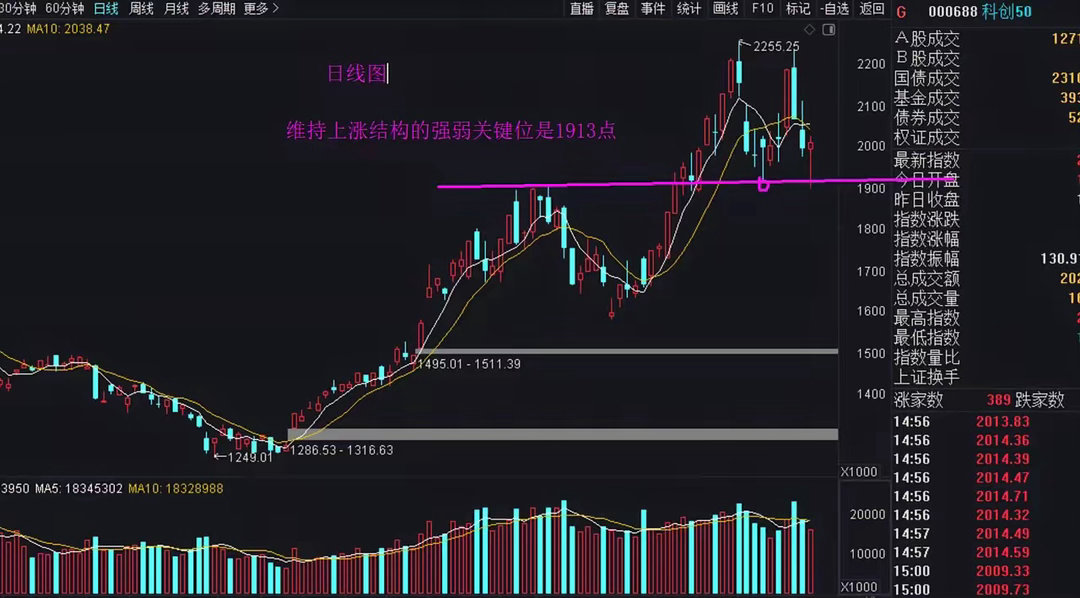
Task: Click the 指数涨跌 row label
Action: (x=926, y=220)
